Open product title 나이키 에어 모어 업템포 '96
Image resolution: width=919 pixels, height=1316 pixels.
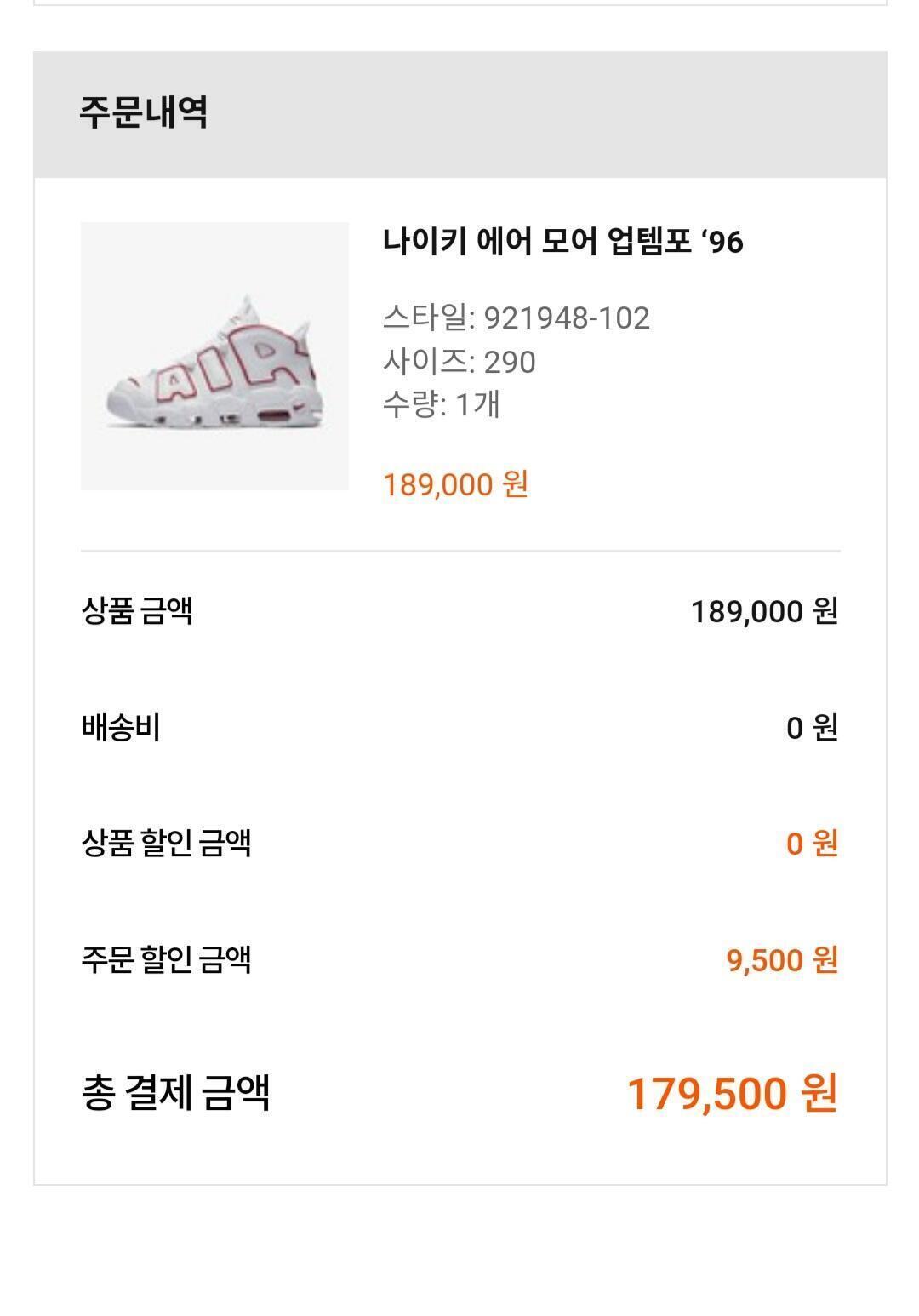click(563, 242)
